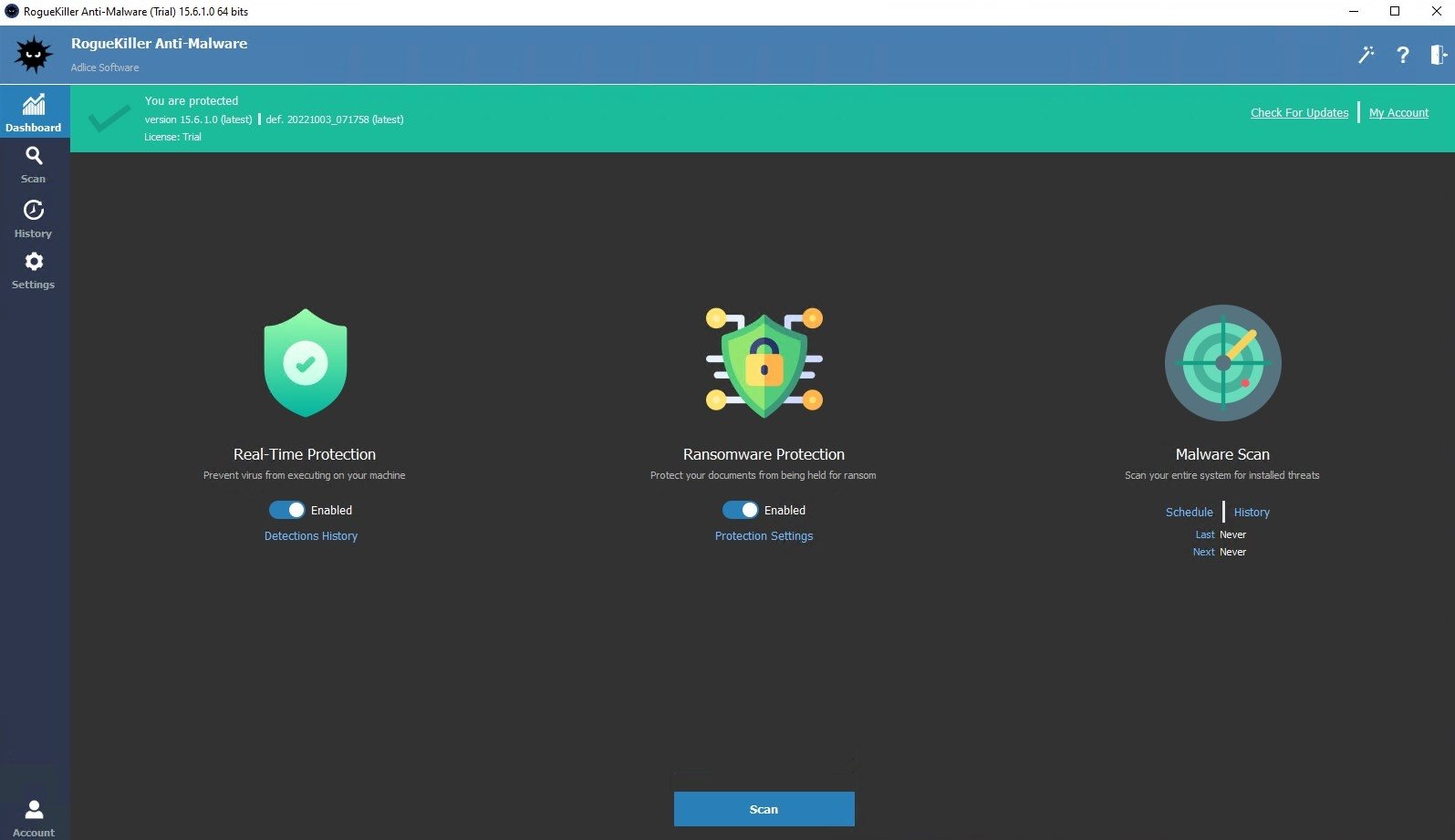Viewport: 1455px width, 840px height.
Task: Open My Account link
Action: (x=1398, y=113)
